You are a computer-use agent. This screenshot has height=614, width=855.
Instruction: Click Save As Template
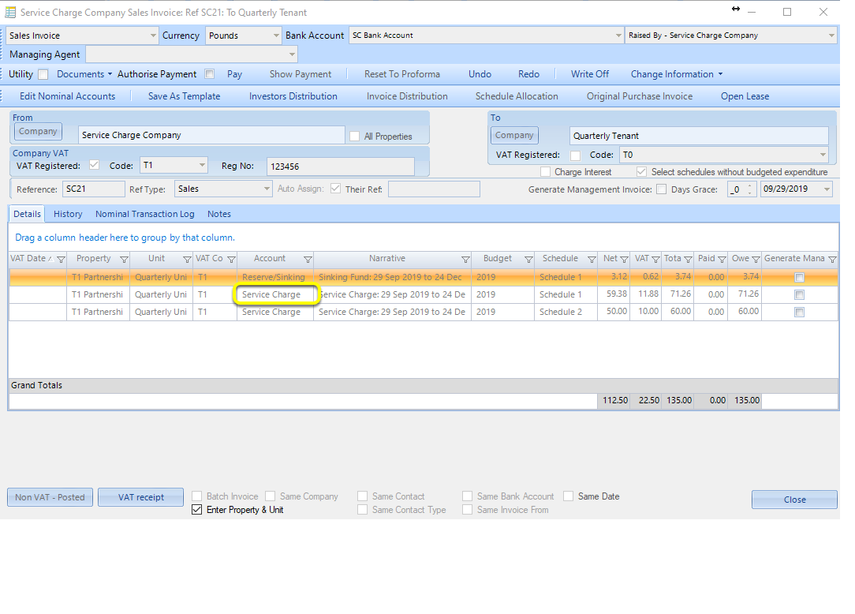184,97
